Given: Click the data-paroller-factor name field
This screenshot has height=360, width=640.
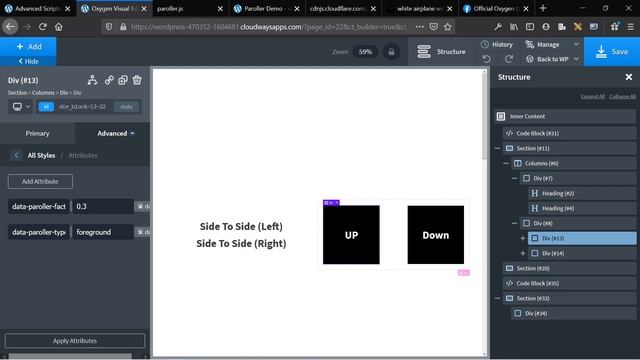Looking at the screenshot, I should click(39, 207).
